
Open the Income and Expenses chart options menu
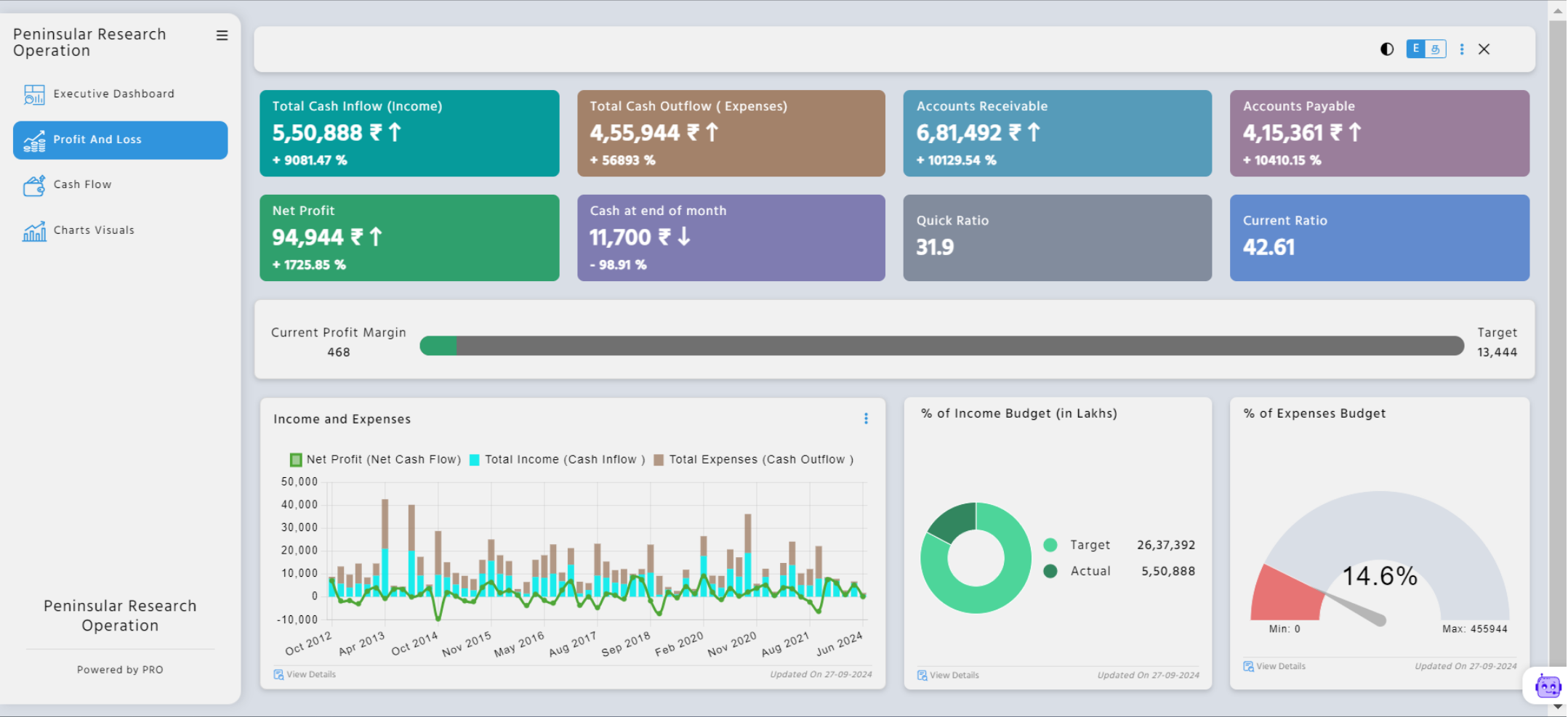pos(866,418)
